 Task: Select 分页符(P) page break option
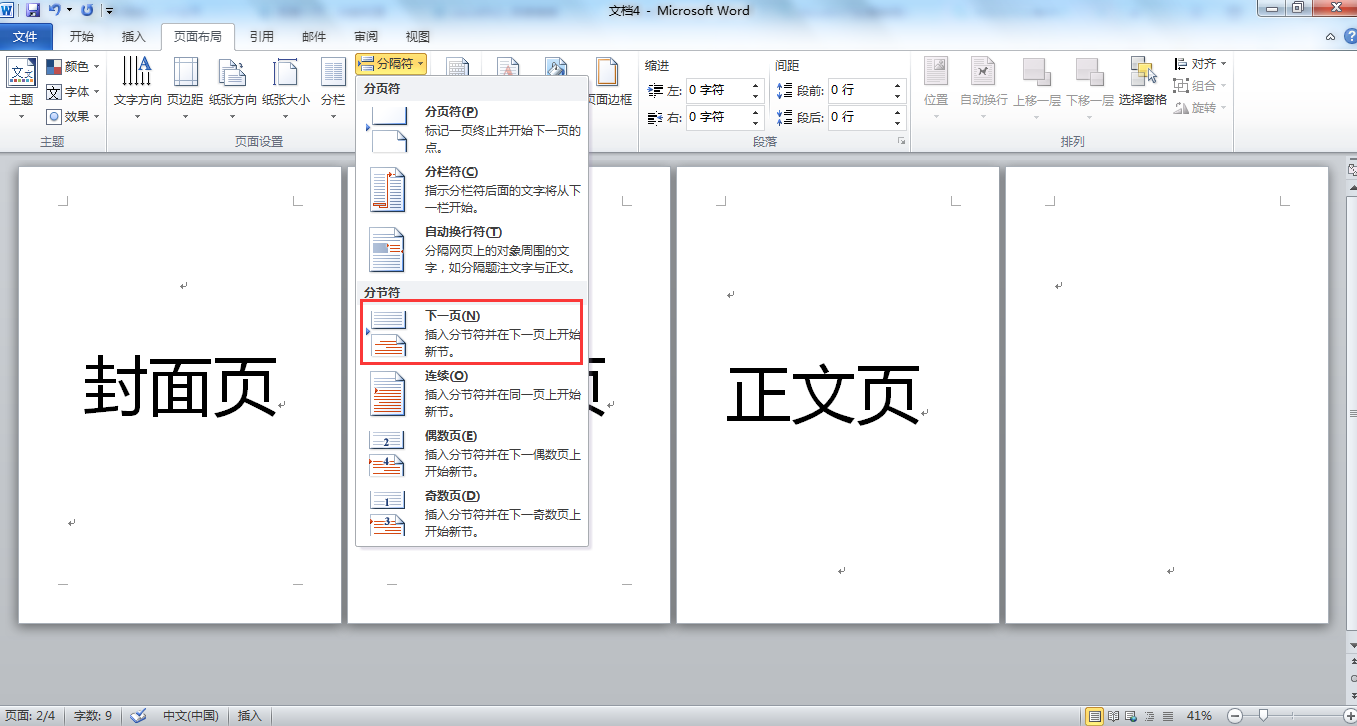click(472, 130)
